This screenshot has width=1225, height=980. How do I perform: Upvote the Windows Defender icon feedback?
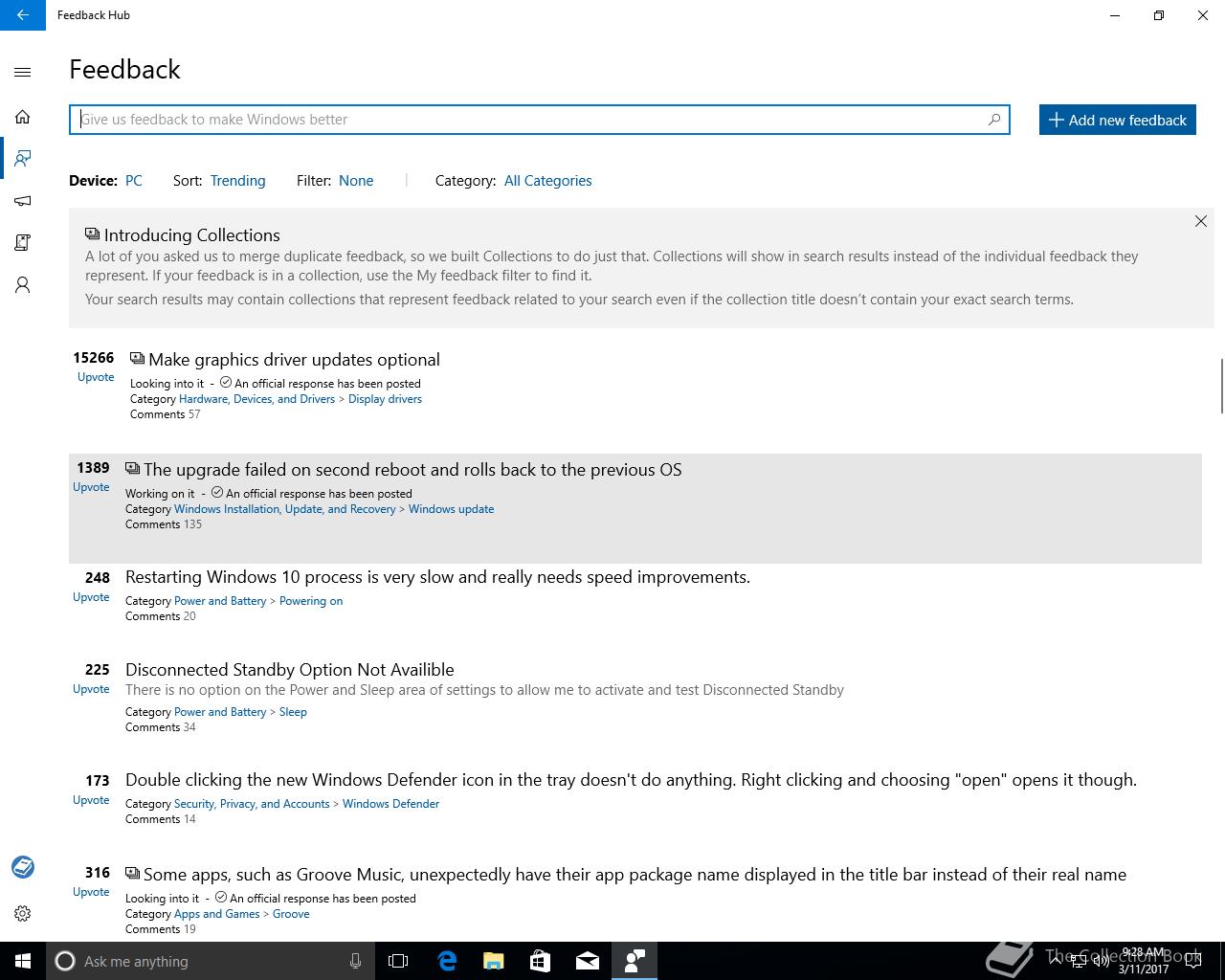(91, 800)
